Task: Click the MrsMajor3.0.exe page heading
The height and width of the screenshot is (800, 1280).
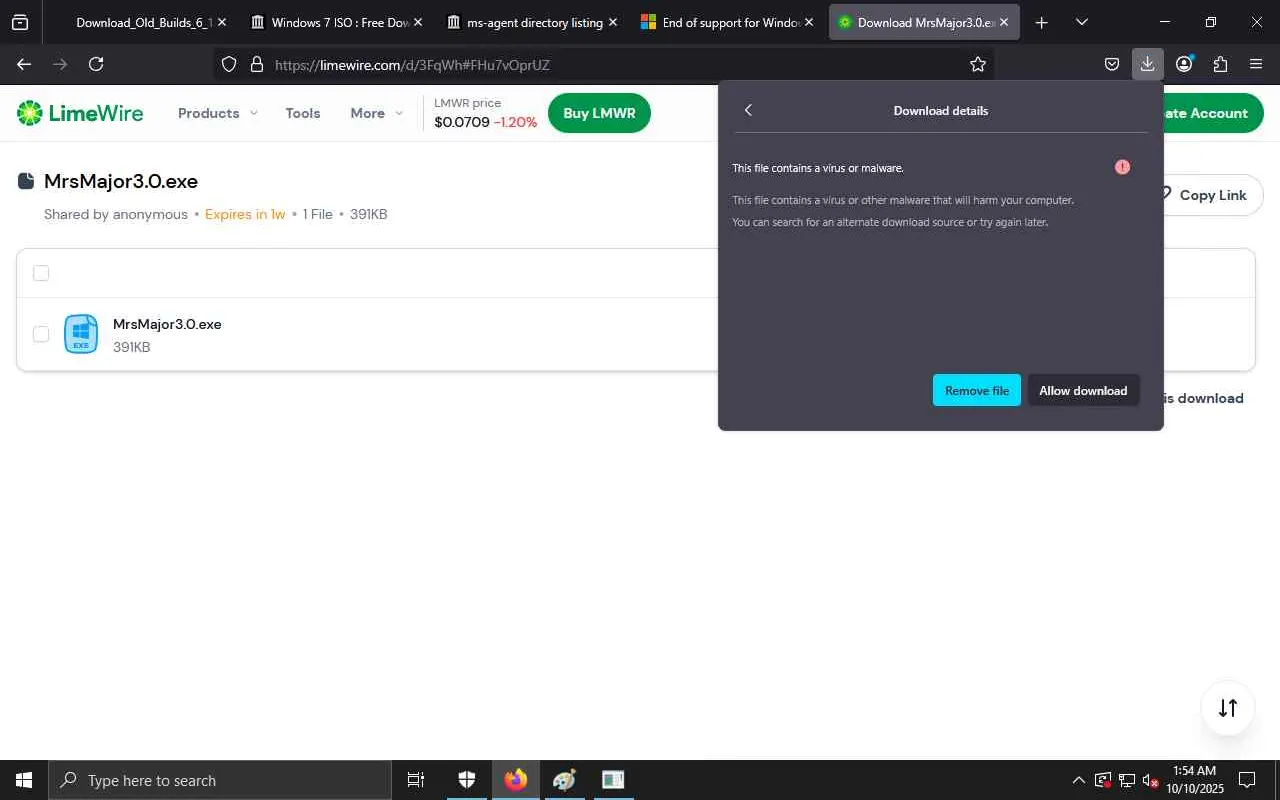Action: click(121, 181)
